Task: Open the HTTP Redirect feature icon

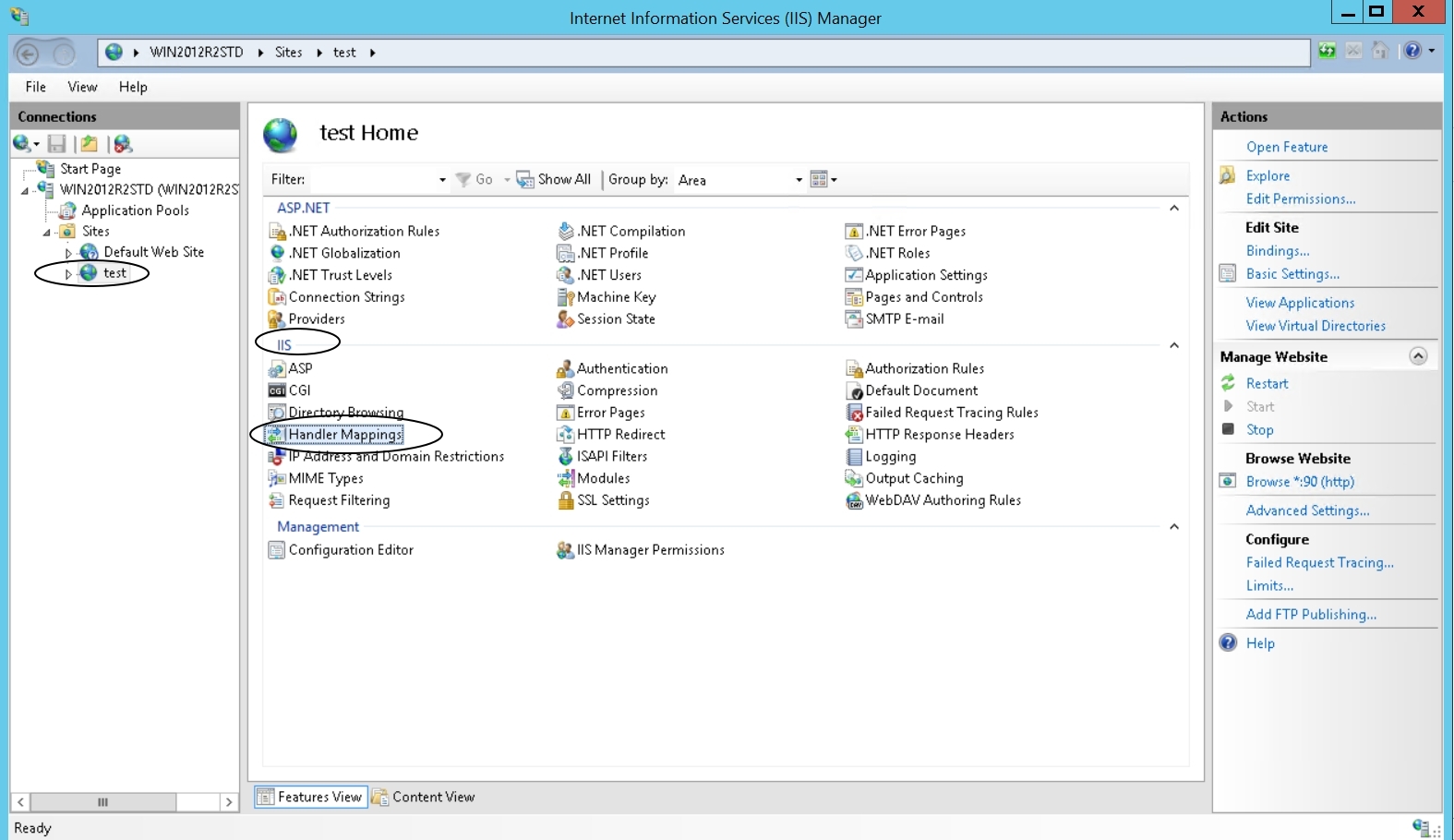Action: (x=566, y=435)
